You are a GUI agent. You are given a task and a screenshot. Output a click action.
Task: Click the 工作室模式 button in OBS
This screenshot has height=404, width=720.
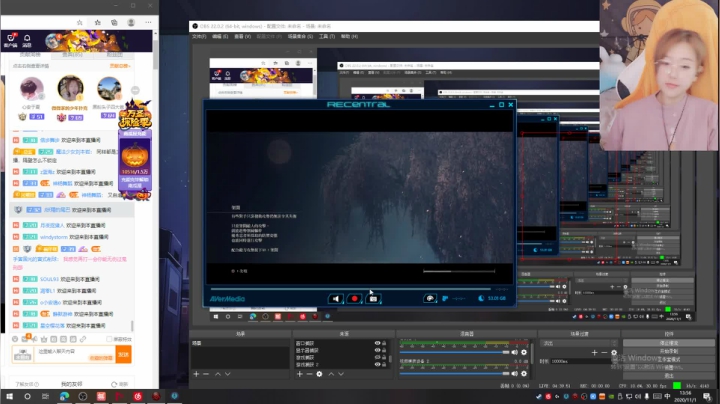click(x=669, y=359)
